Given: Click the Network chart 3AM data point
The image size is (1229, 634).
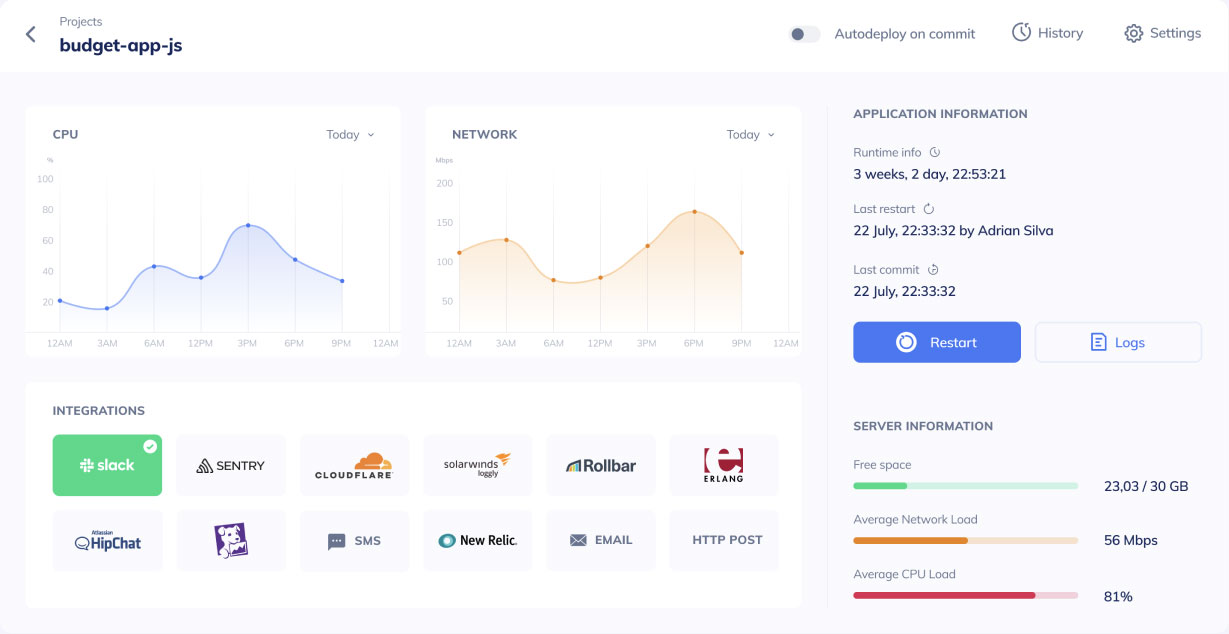Looking at the screenshot, I should pos(506,240).
